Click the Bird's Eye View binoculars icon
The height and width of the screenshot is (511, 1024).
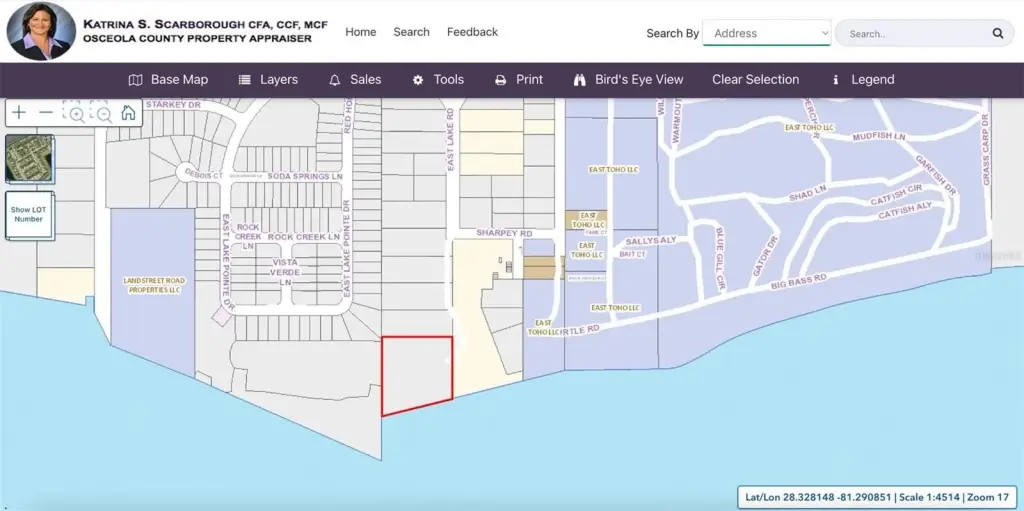pyautogui.click(x=579, y=80)
